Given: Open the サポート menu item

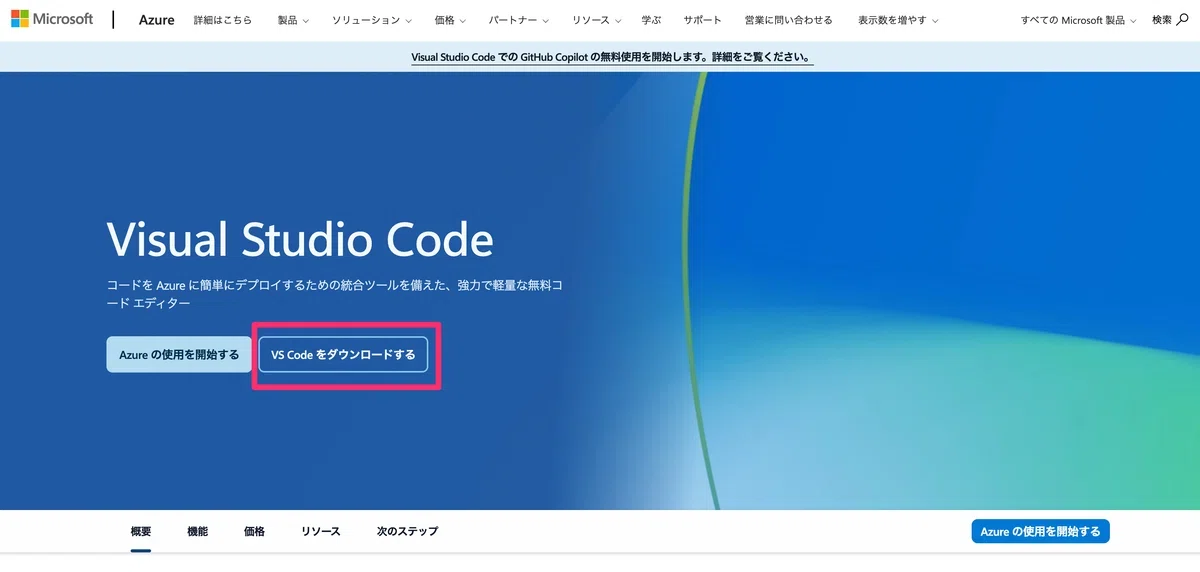Looking at the screenshot, I should [703, 20].
